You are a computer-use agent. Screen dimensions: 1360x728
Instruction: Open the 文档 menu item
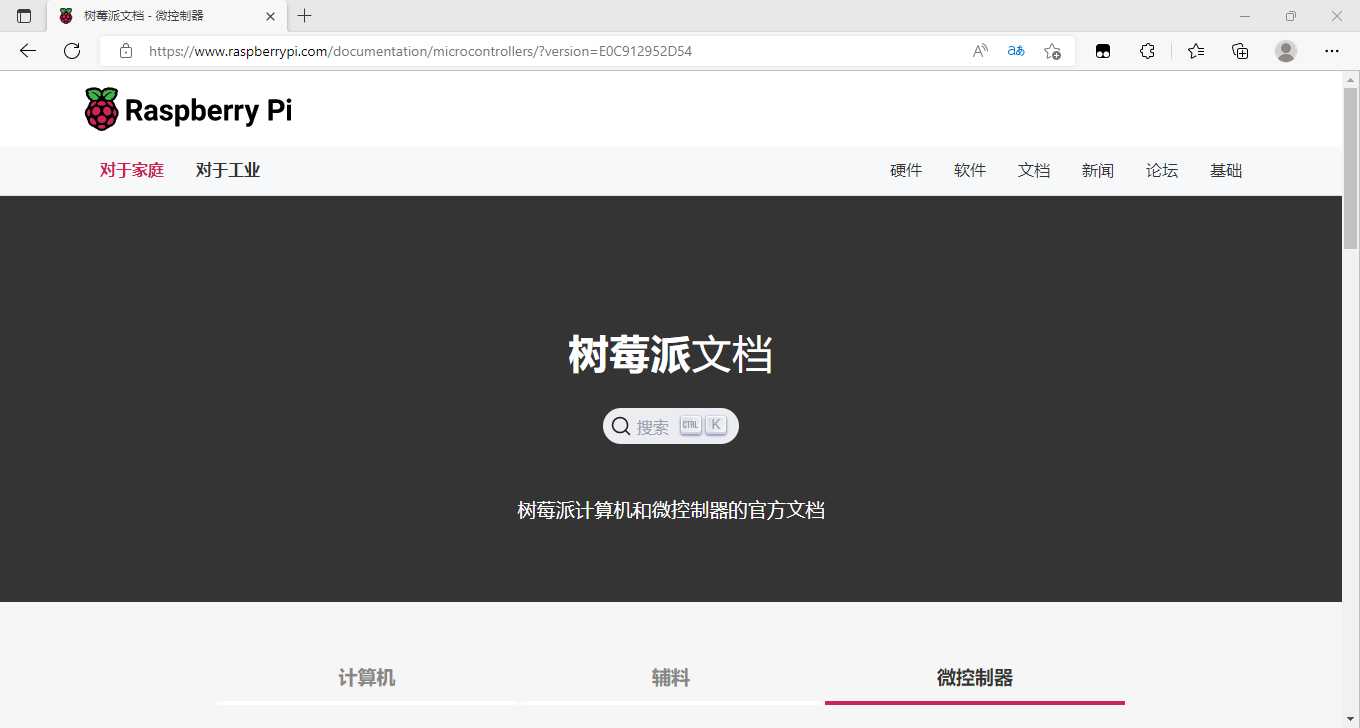(1034, 171)
